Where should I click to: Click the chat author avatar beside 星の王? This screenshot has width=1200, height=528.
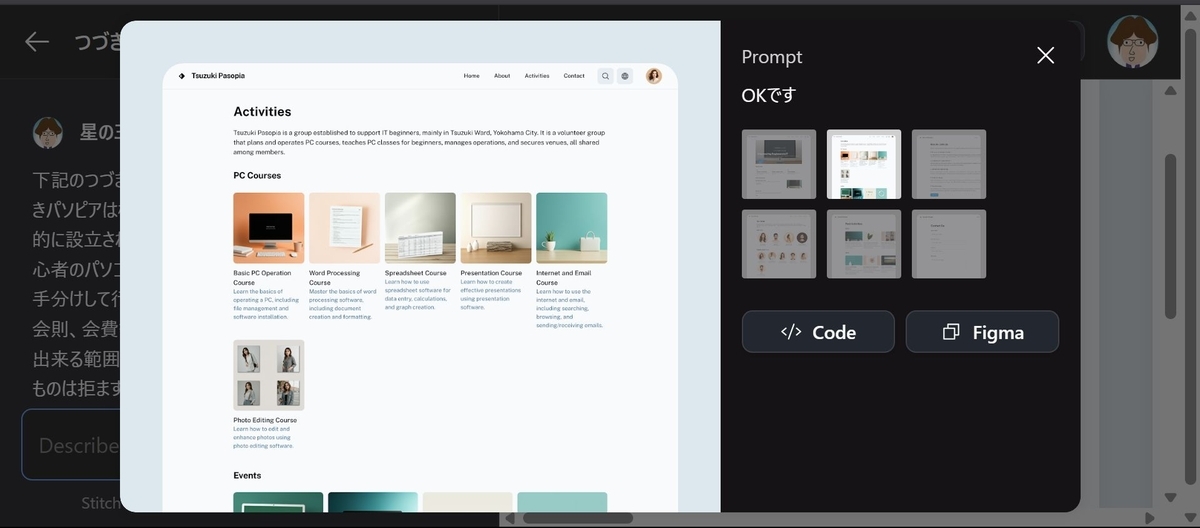(x=48, y=132)
